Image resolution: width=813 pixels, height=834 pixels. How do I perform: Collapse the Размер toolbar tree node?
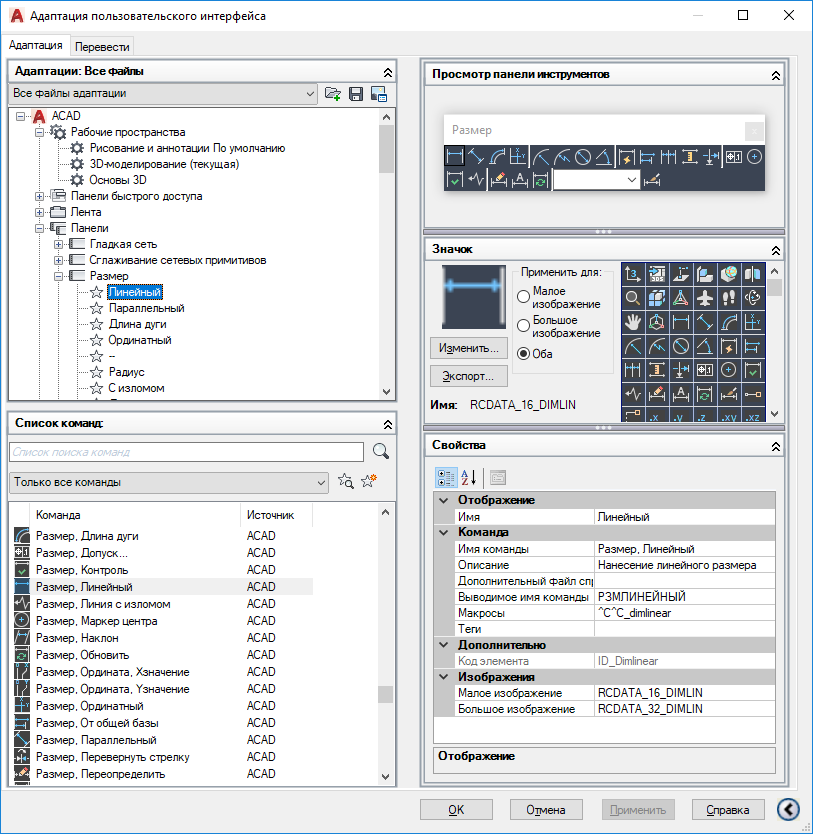[58, 276]
